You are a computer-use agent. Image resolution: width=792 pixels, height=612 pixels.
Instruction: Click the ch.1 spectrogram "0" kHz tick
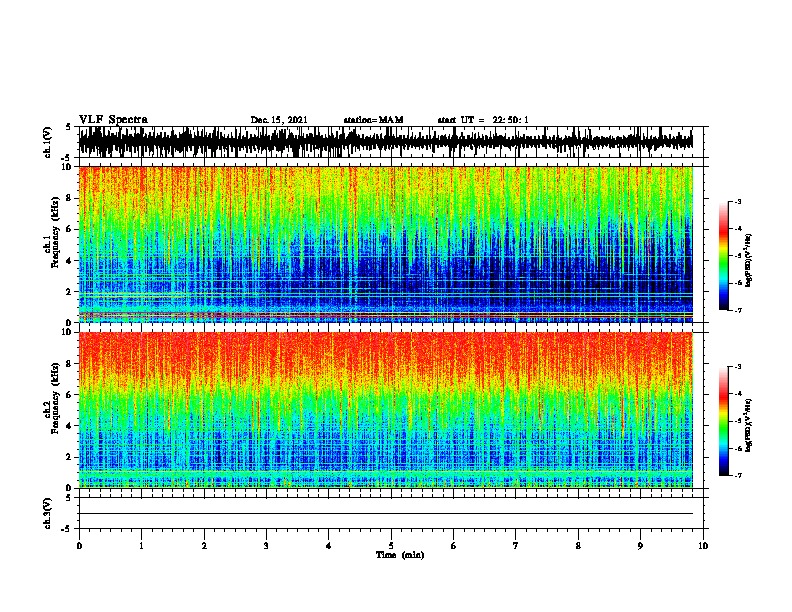(x=70, y=322)
